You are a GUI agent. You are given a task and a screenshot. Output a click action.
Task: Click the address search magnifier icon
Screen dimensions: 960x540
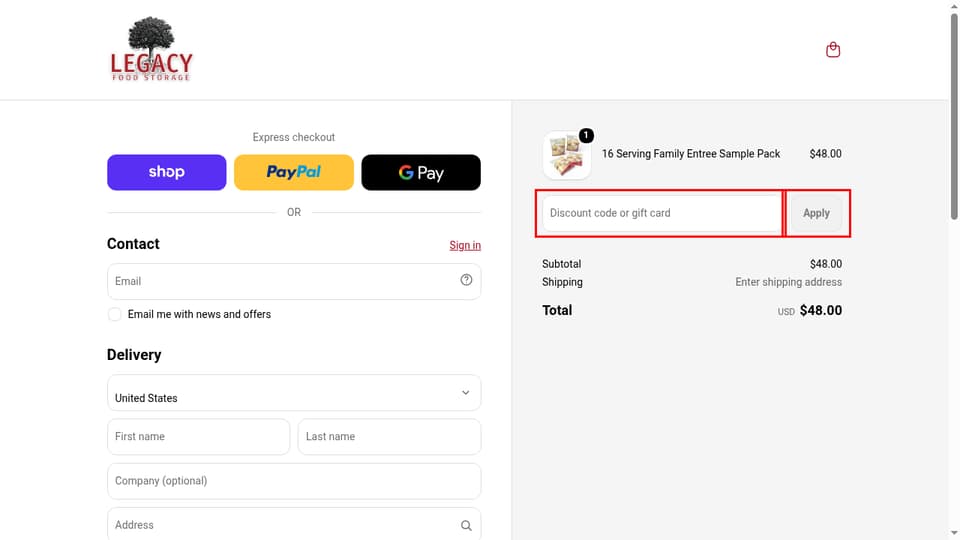point(466,525)
